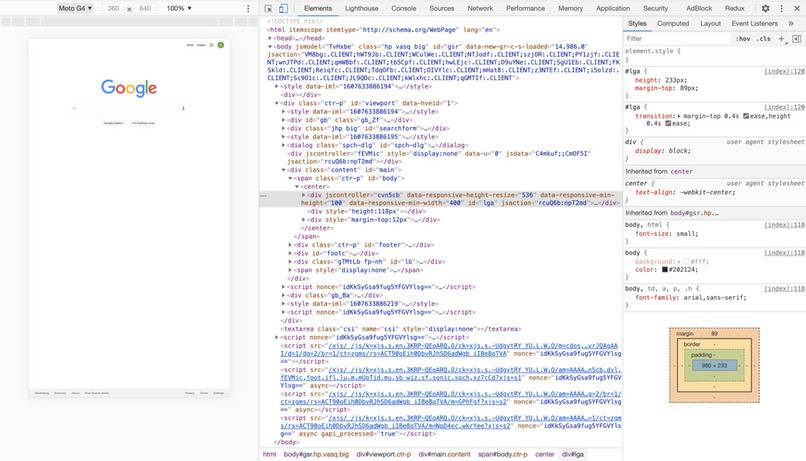
Task: Open the AdBlock tab
Action: click(x=699, y=9)
